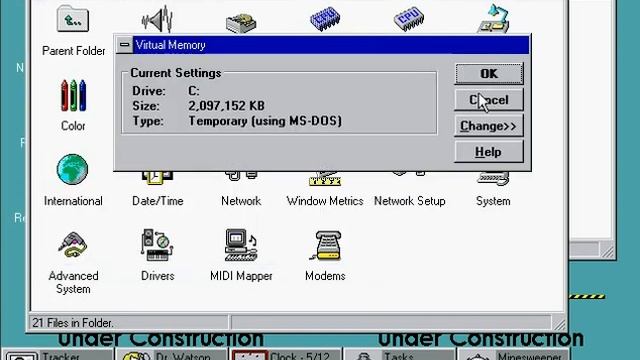Open the Modems telephone icon

tap(325, 245)
